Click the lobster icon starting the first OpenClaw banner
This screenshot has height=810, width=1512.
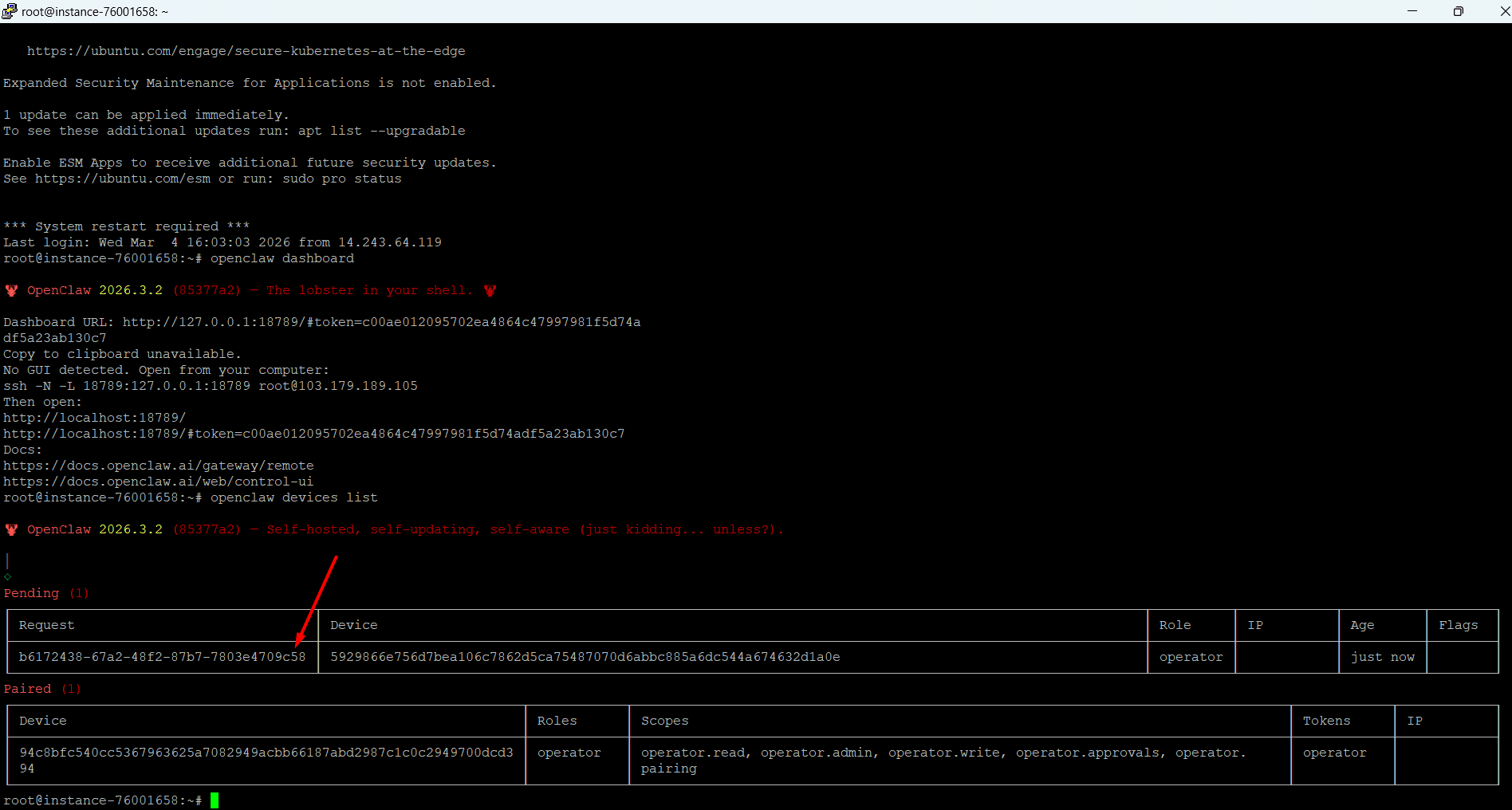(11, 290)
